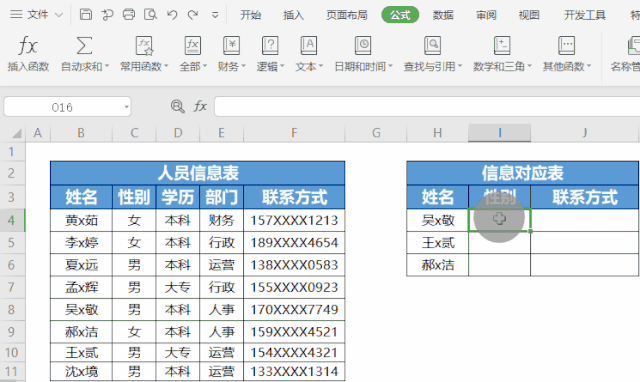Switch to the 数据 tab
The width and height of the screenshot is (640, 382).
443,15
